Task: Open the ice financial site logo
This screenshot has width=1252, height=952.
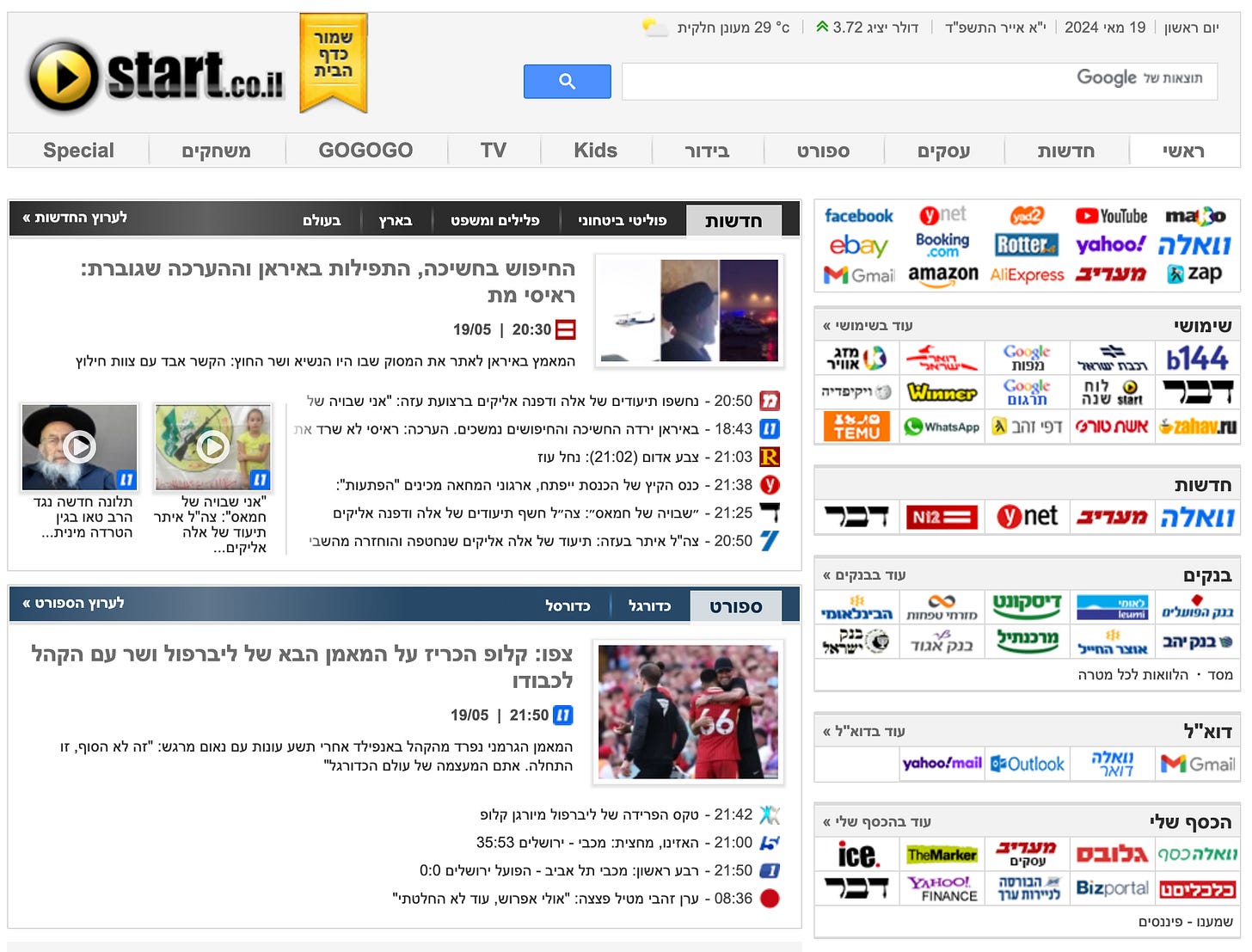Action: click(857, 855)
